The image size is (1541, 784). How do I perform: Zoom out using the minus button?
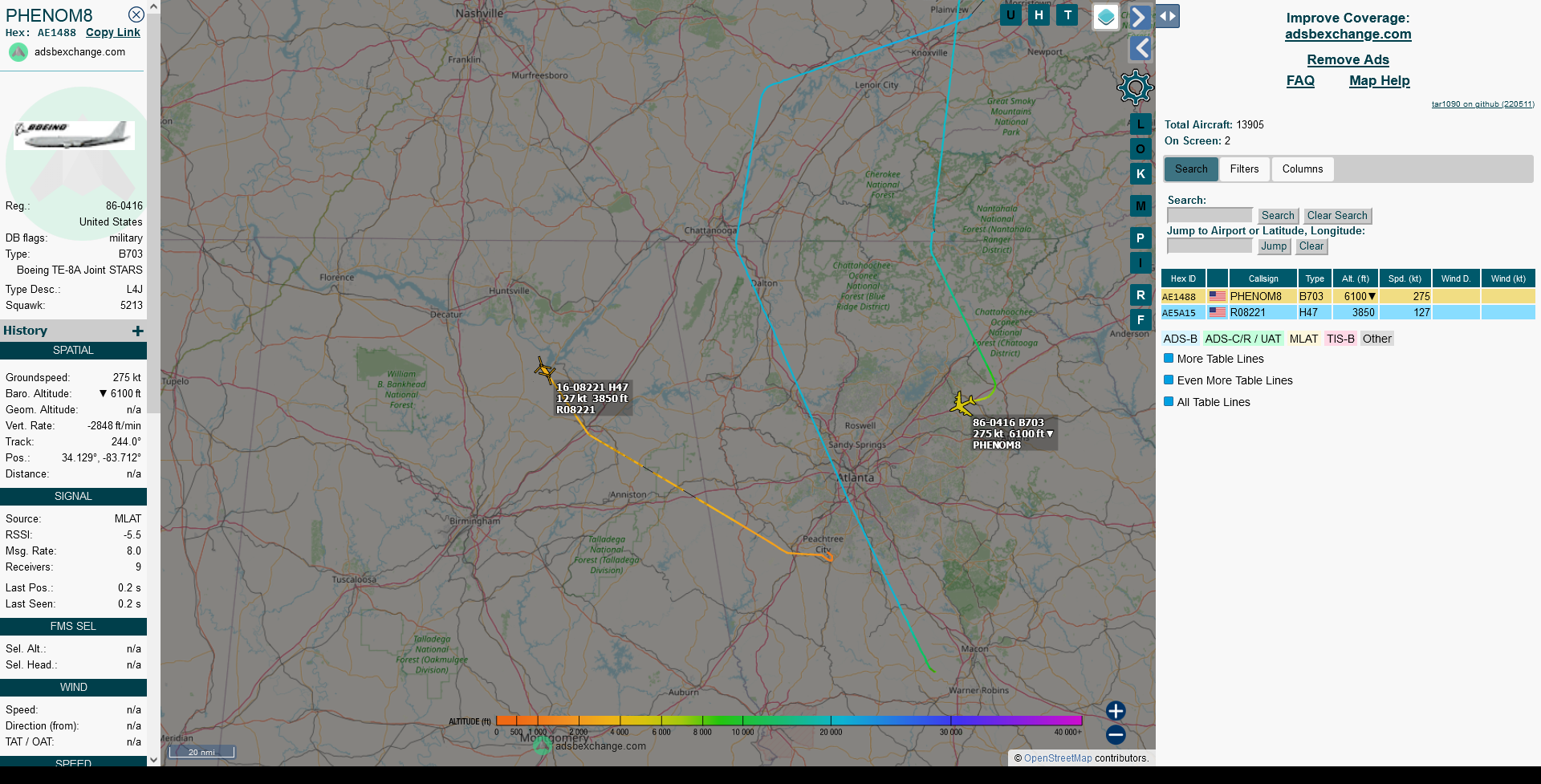tap(1116, 734)
